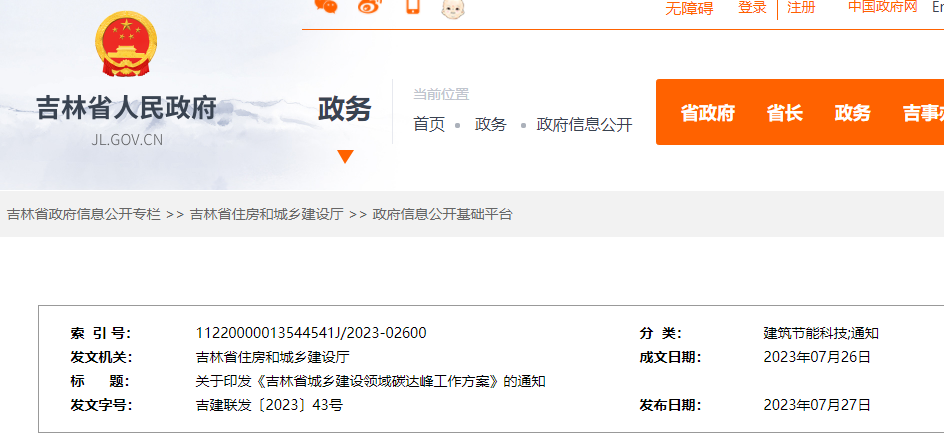The width and height of the screenshot is (944, 434).
Task: Click 吉林省政府信息公开专栏 breadcrumb
Action: click(84, 215)
